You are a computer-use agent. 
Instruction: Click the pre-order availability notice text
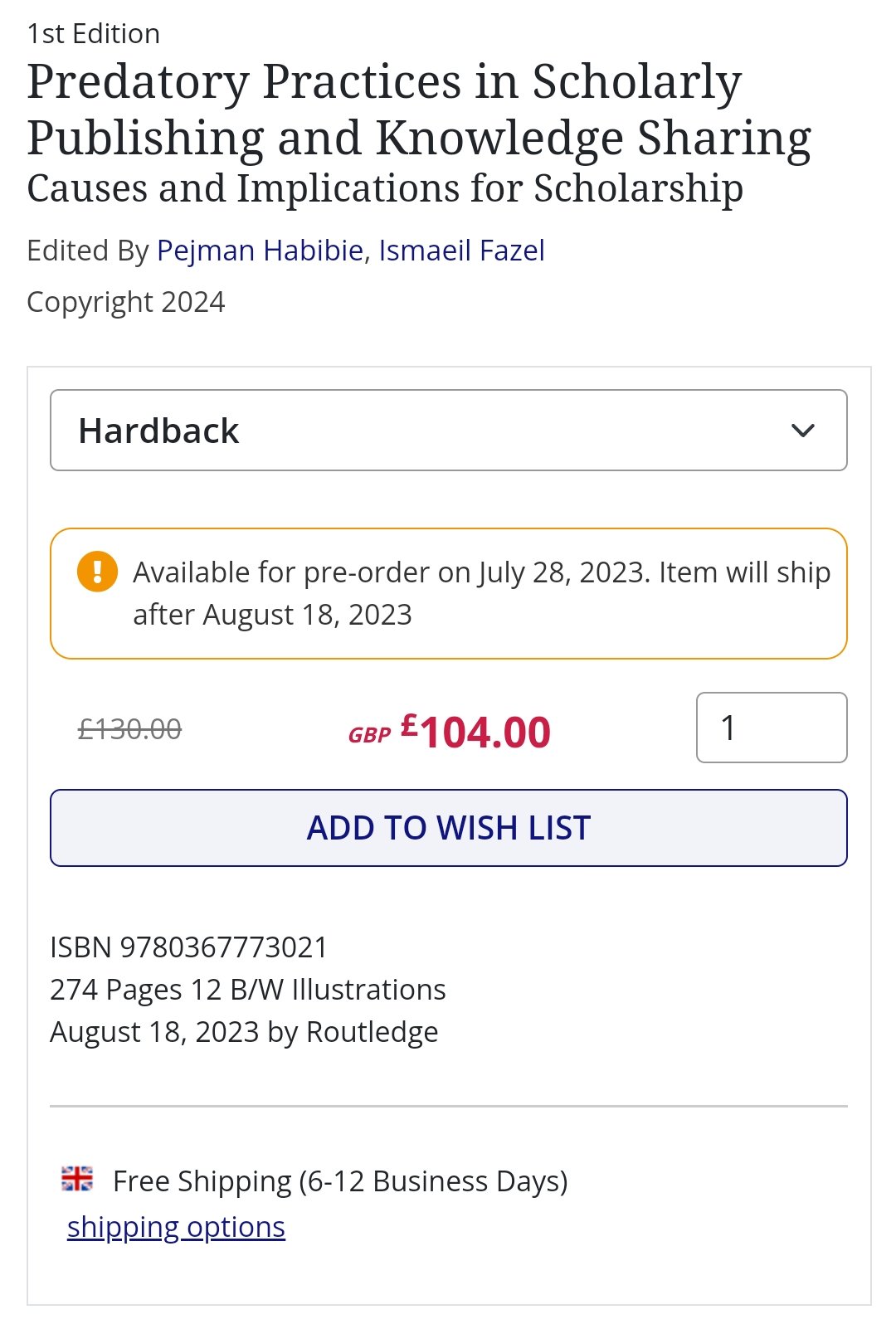coord(481,593)
